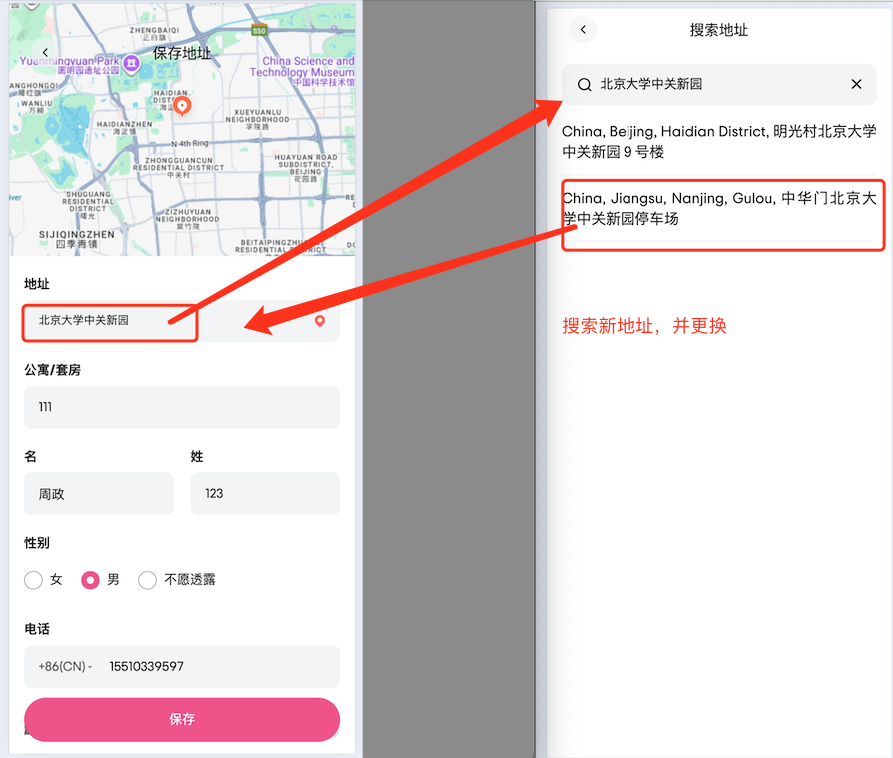Click the back arrow on search address page
893x758 pixels.
point(583,30)
